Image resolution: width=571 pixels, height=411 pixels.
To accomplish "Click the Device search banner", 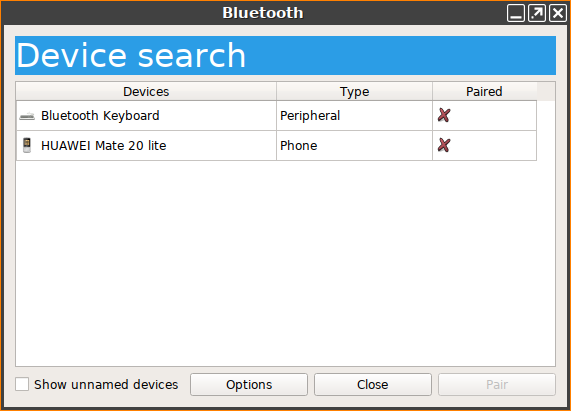I will pos(286,55).
